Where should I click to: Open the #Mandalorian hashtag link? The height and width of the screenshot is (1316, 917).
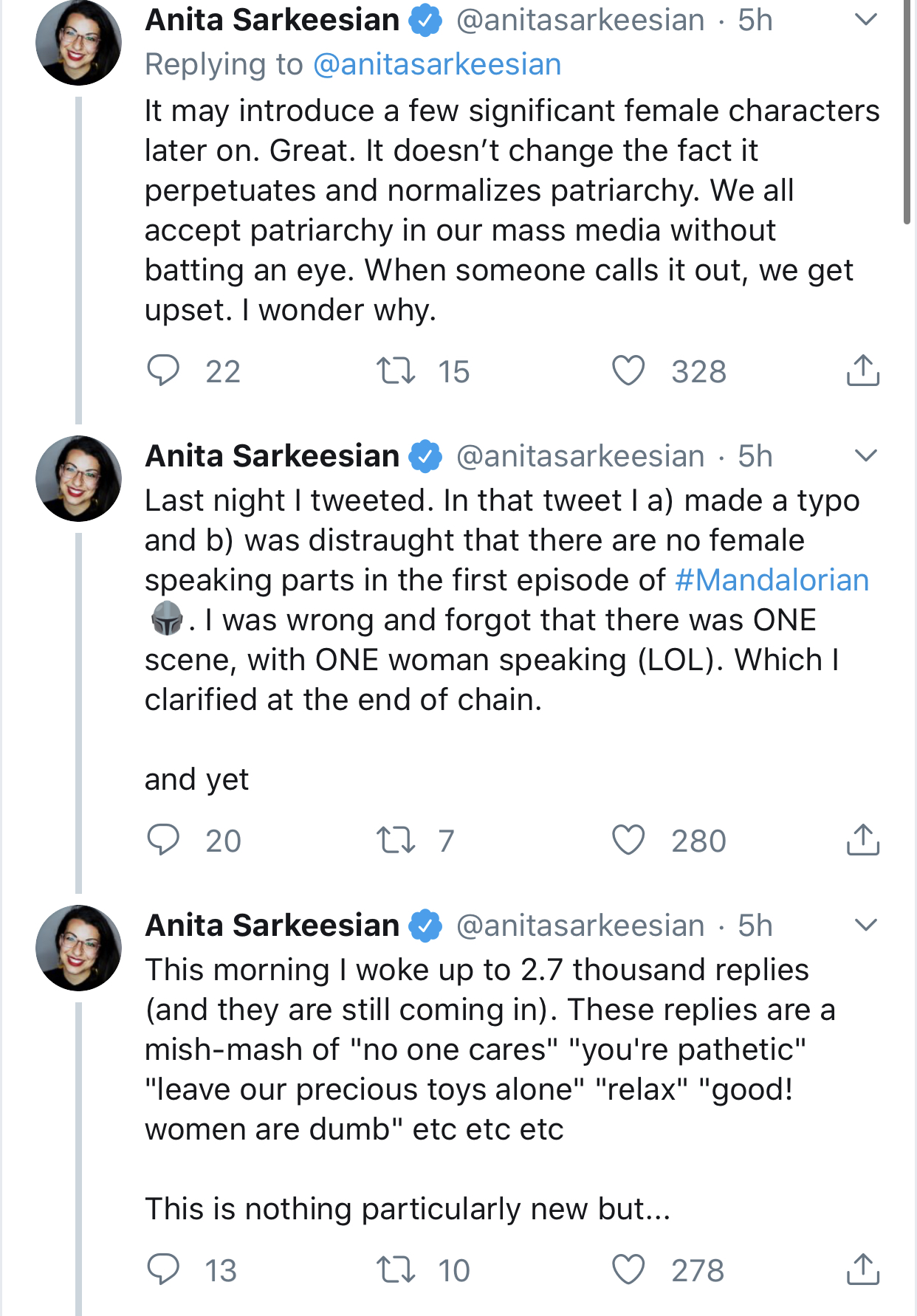[772, 580]
